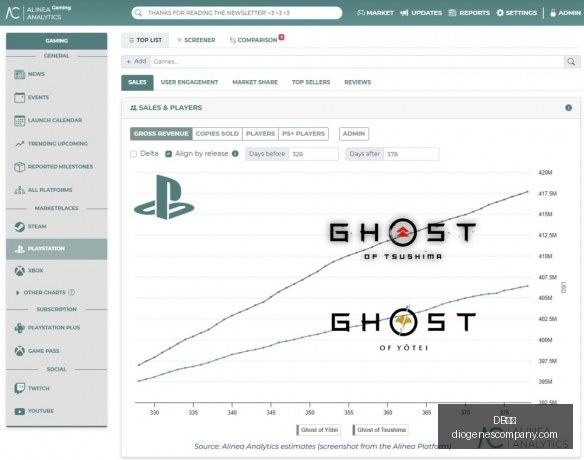Focus the Games search input
The image size is (584, 460).
coord(358,62)
